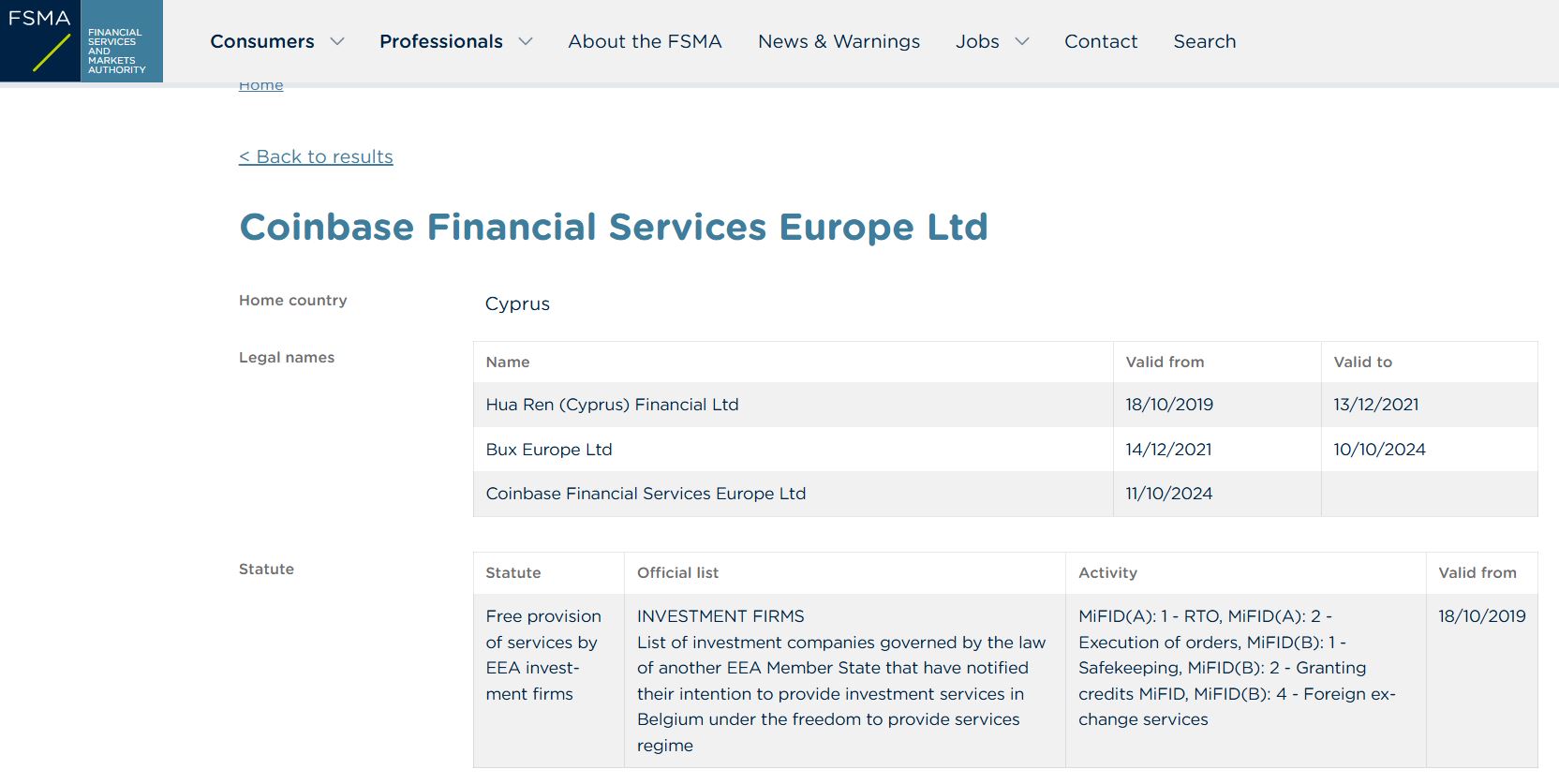Open the Consumers menu
1559x784 pixels.
coord(262,41)
